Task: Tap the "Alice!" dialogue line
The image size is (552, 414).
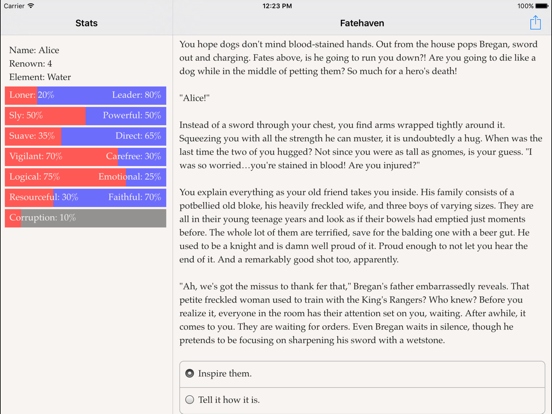Action: tap(194, 98)
